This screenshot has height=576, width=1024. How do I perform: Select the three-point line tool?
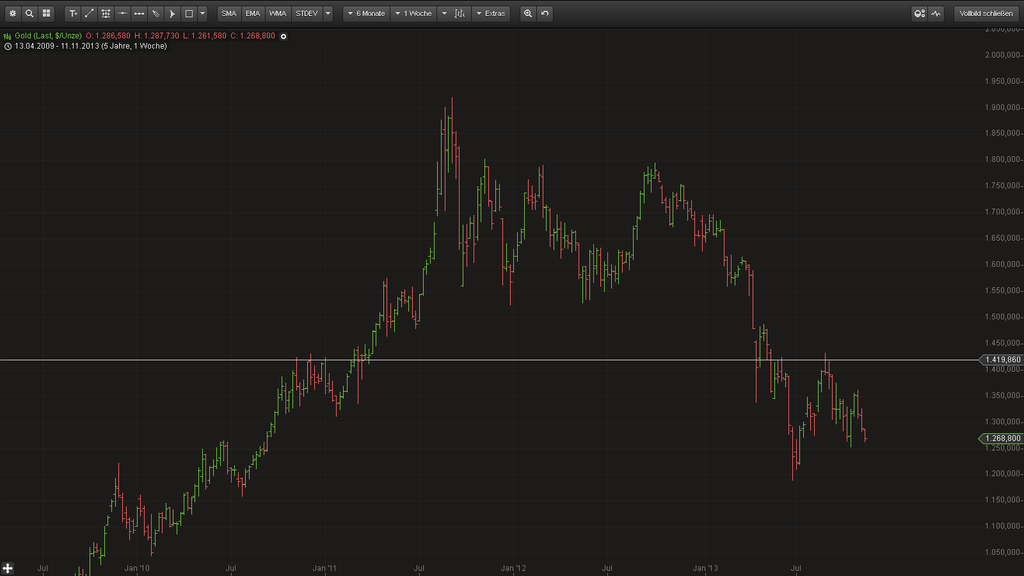click(x=139, y=13)
